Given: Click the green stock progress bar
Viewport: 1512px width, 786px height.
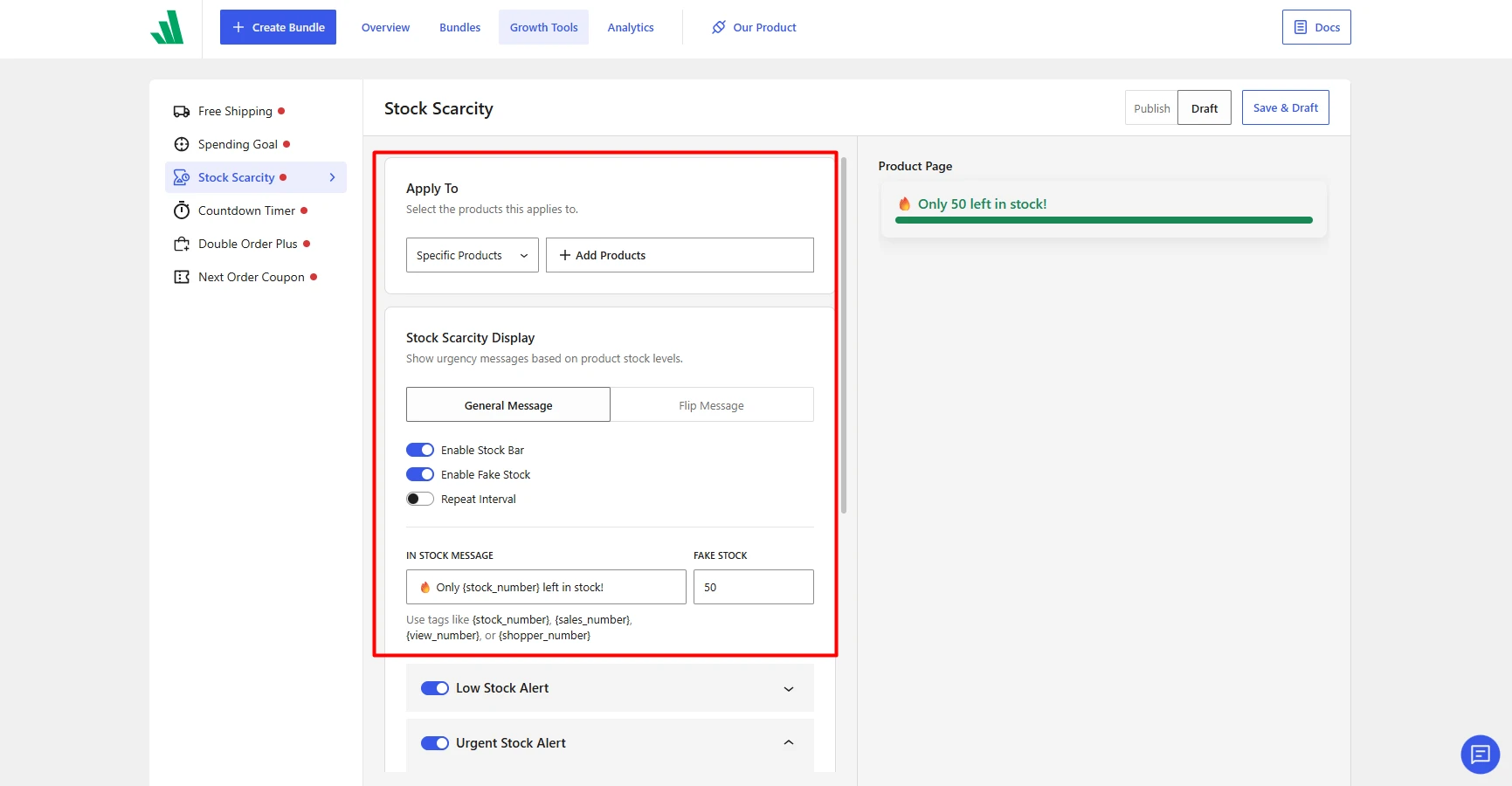Looking at the screenshot, I should 1104,220.
